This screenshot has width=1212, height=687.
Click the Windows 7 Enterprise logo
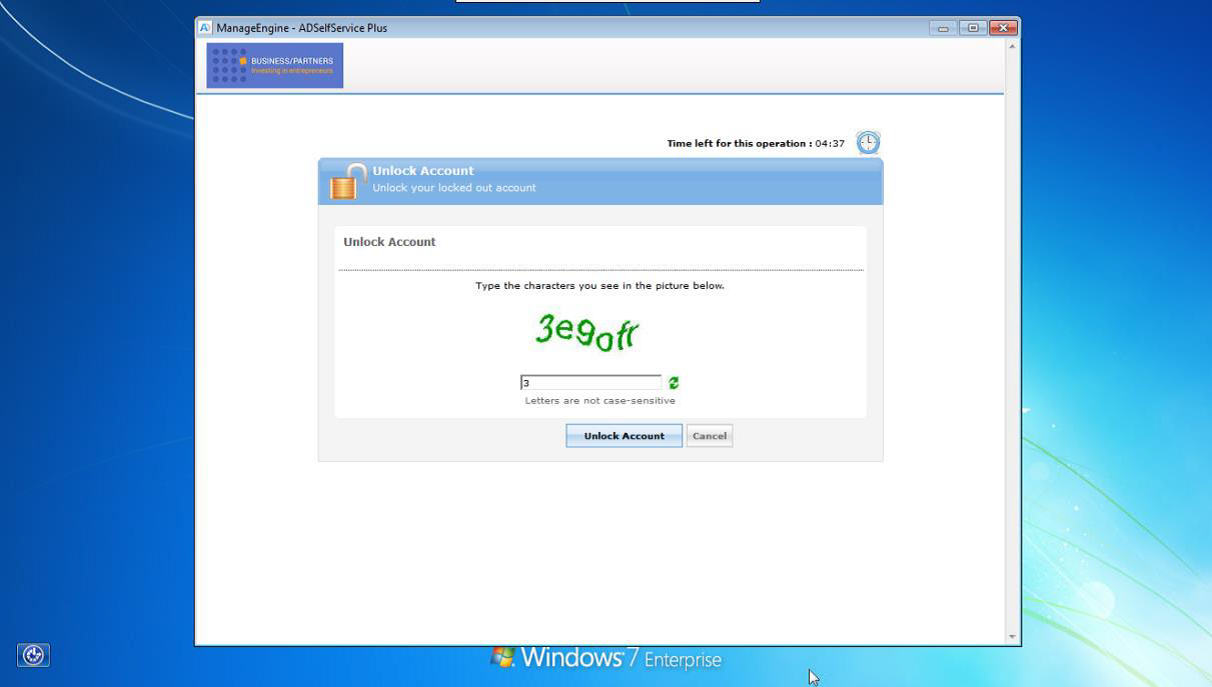[x=606, y=658]
